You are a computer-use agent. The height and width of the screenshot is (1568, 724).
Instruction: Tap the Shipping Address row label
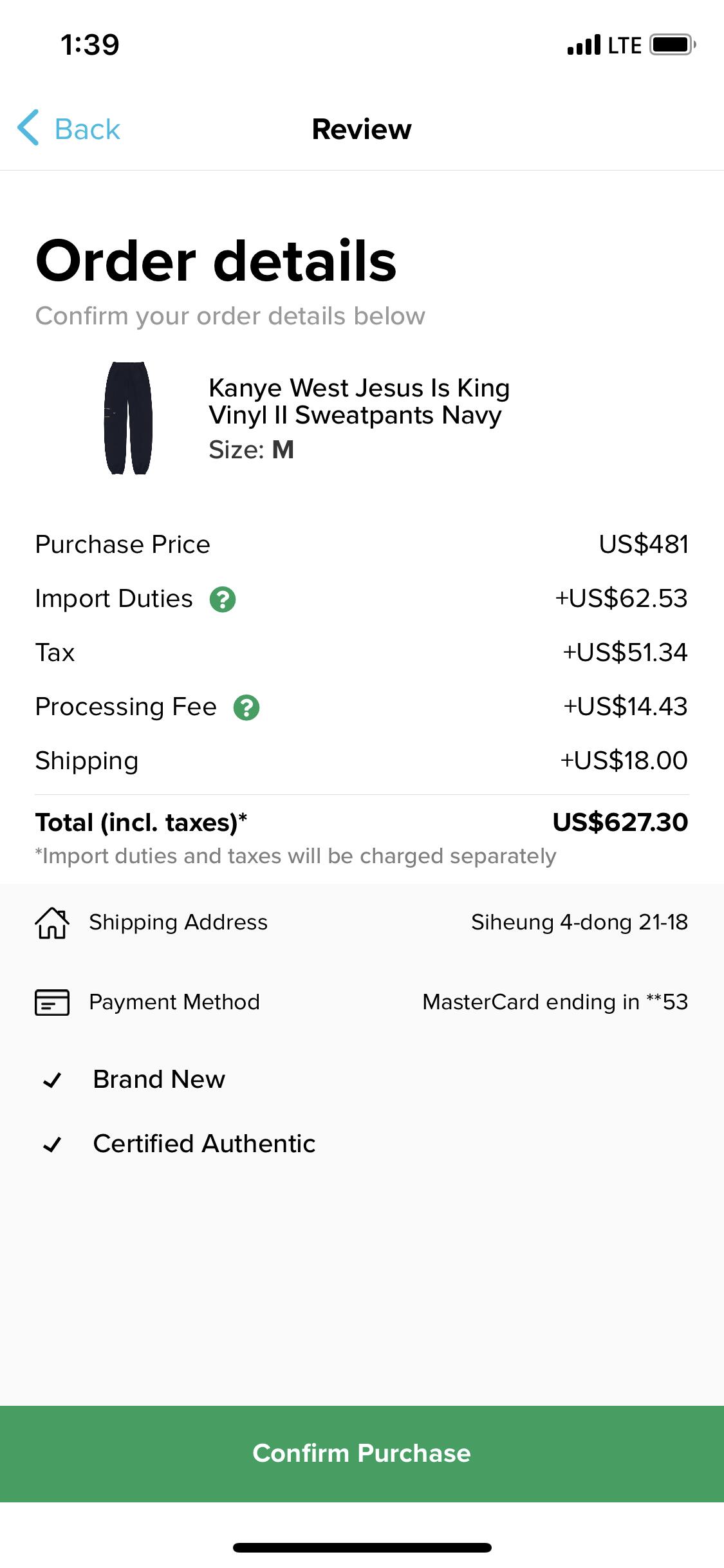(x=178, y=922)
